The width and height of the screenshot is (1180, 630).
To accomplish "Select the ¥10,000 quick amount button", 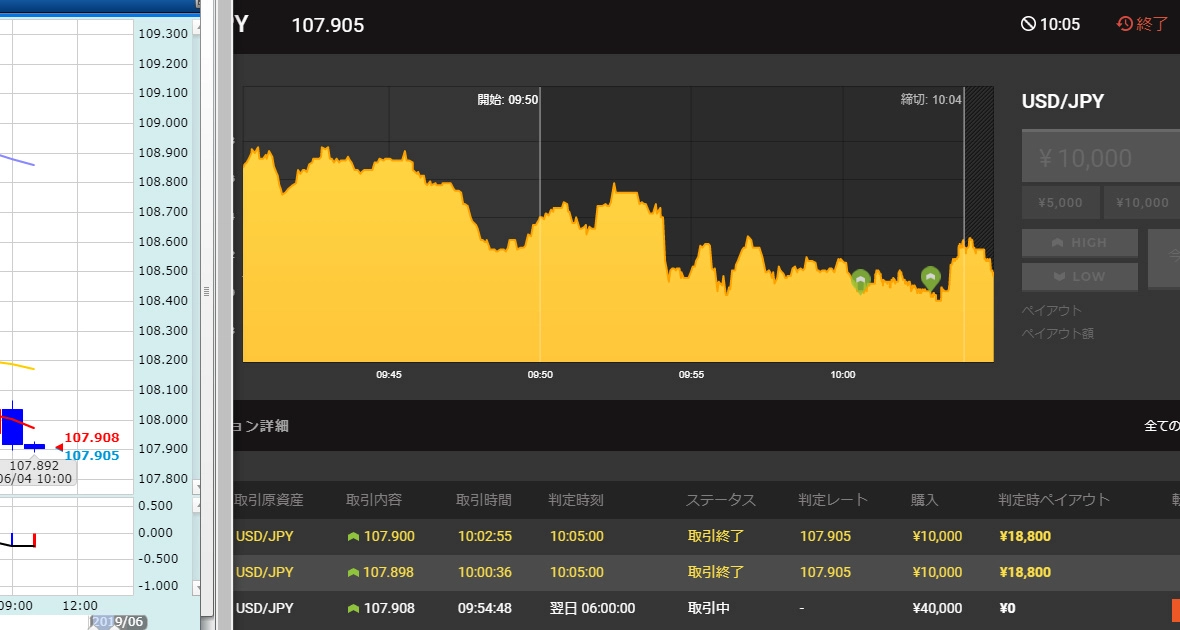I will pos(1142,203).
